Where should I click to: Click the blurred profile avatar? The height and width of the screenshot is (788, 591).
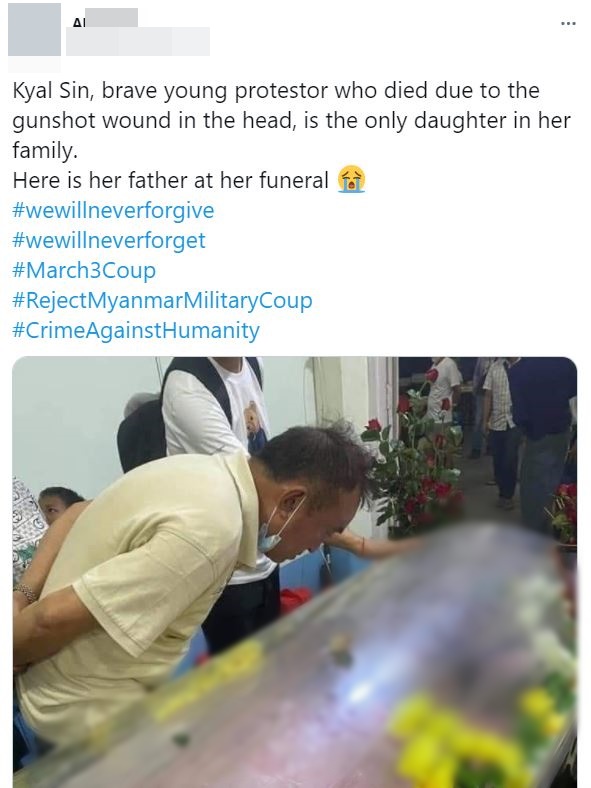[34, 29]
